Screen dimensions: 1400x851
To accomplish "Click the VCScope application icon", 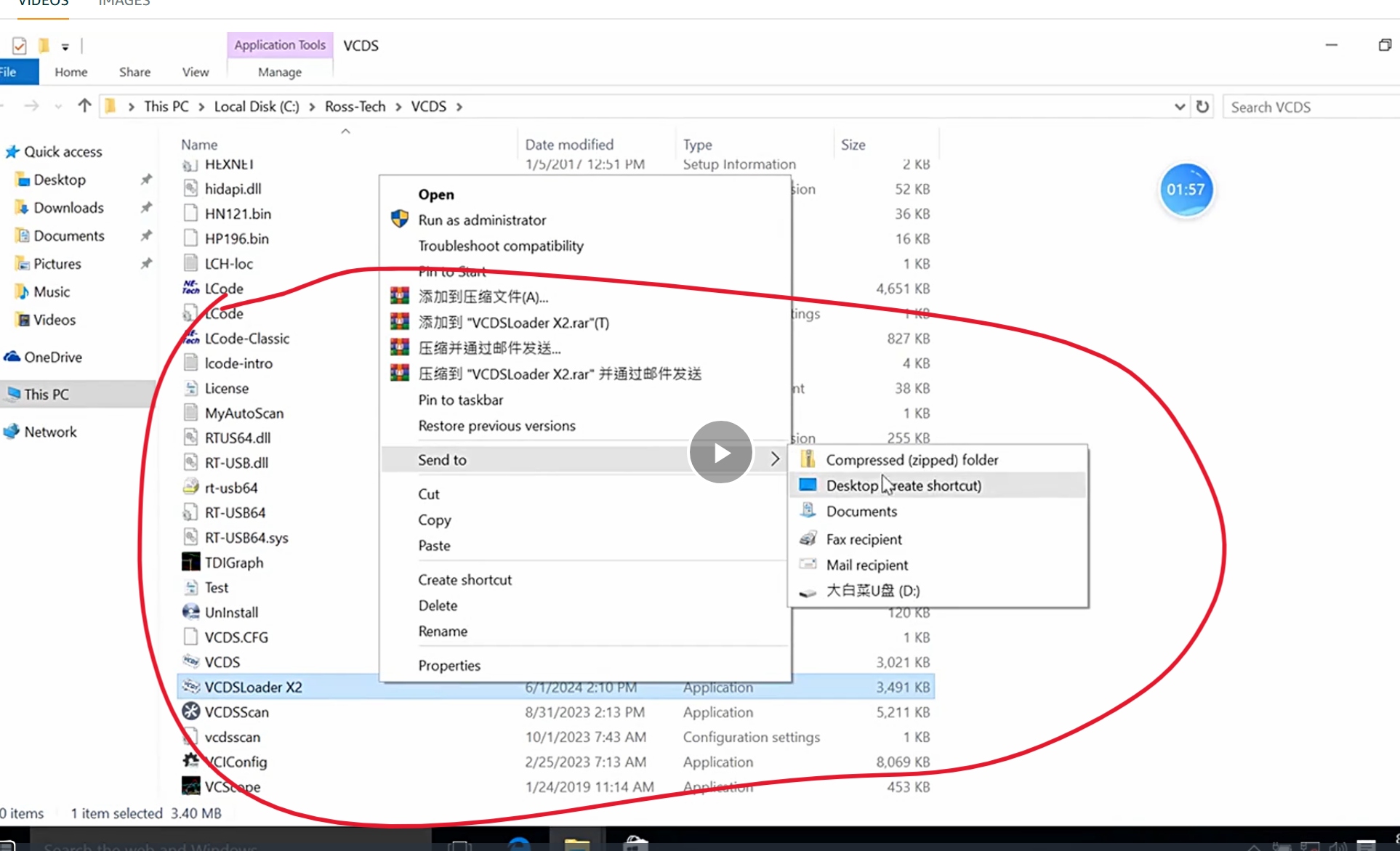I will click(190, 786).
